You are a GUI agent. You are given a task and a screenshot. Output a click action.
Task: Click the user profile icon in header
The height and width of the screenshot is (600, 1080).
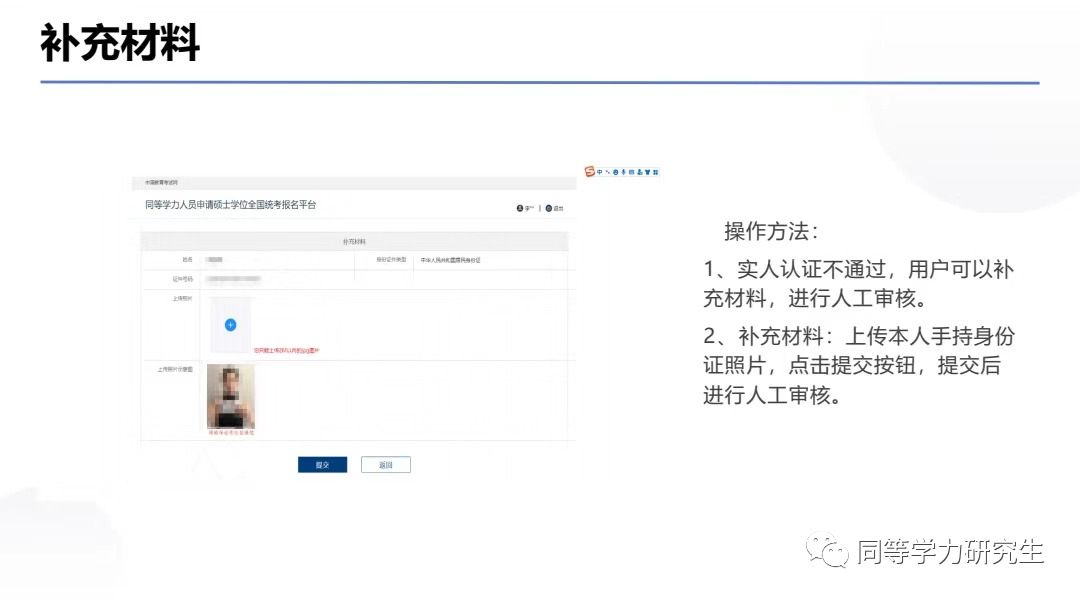click(x=521, y=208)
